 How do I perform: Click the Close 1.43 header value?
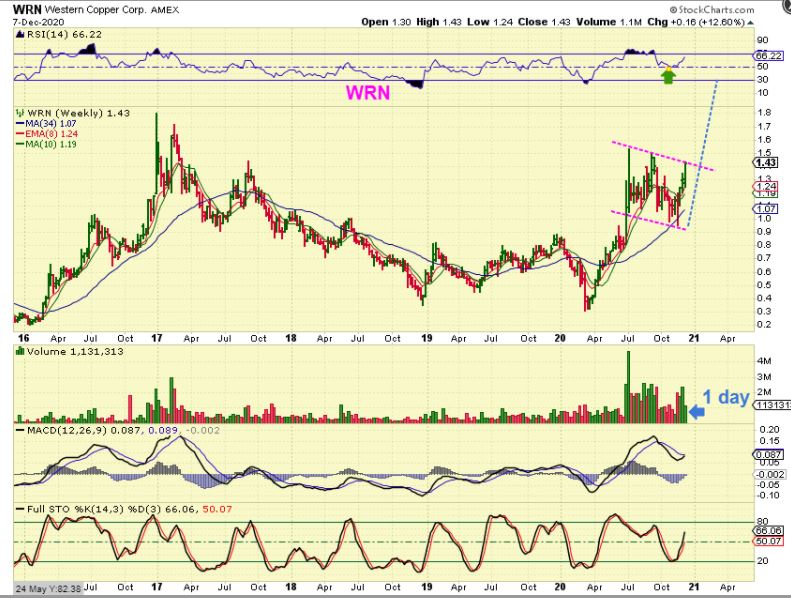tap(544, 22)
